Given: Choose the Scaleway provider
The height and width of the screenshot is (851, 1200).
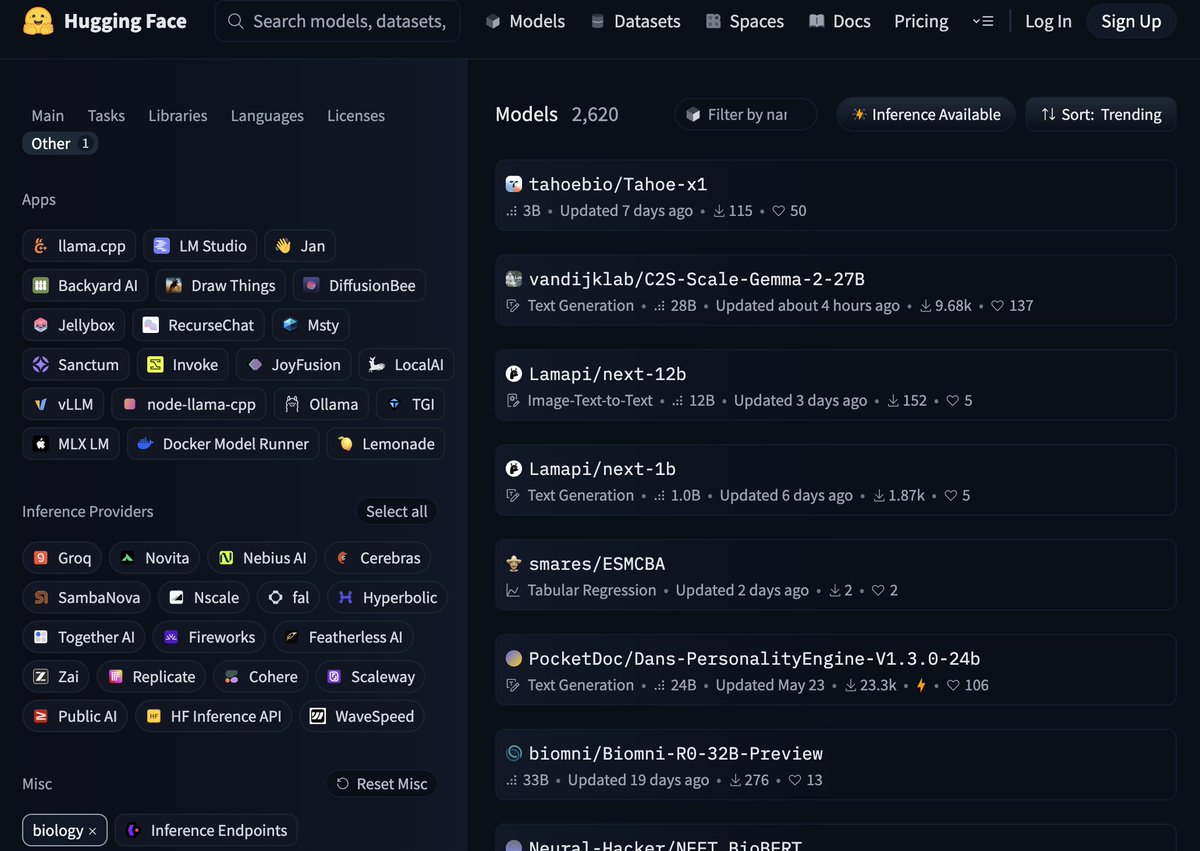Looking at the screenshot, I should (x=370, y=677).
